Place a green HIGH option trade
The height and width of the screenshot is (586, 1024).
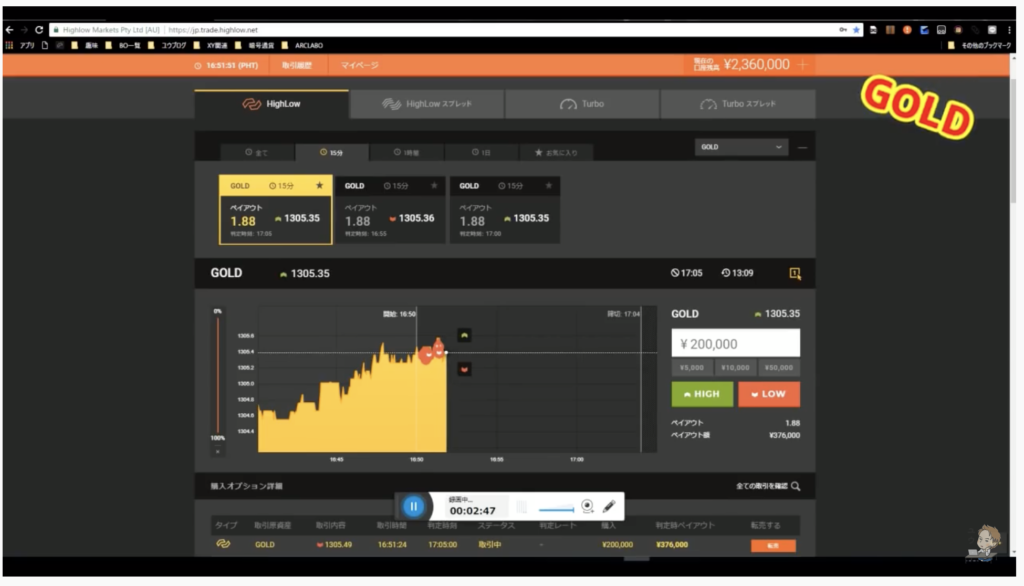click(702, 394)
